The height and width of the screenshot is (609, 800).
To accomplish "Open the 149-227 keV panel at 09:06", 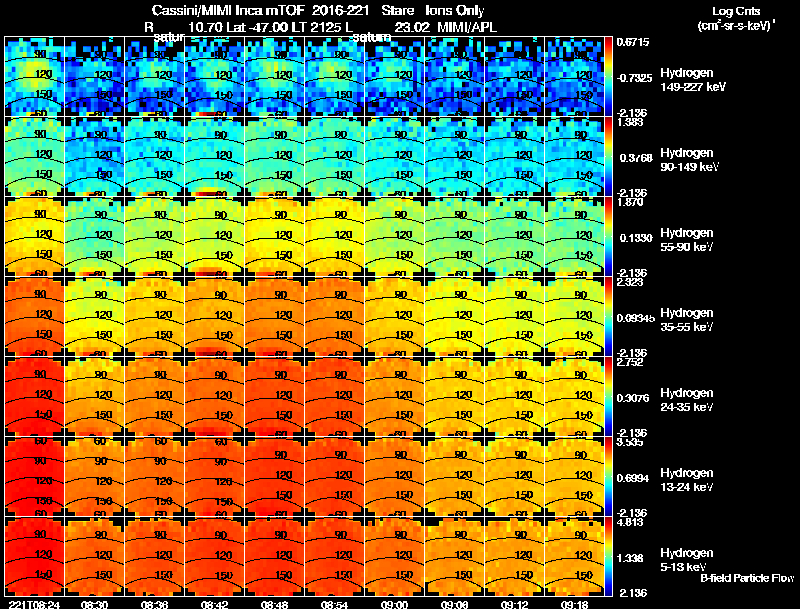I will [x=455, y=77].
